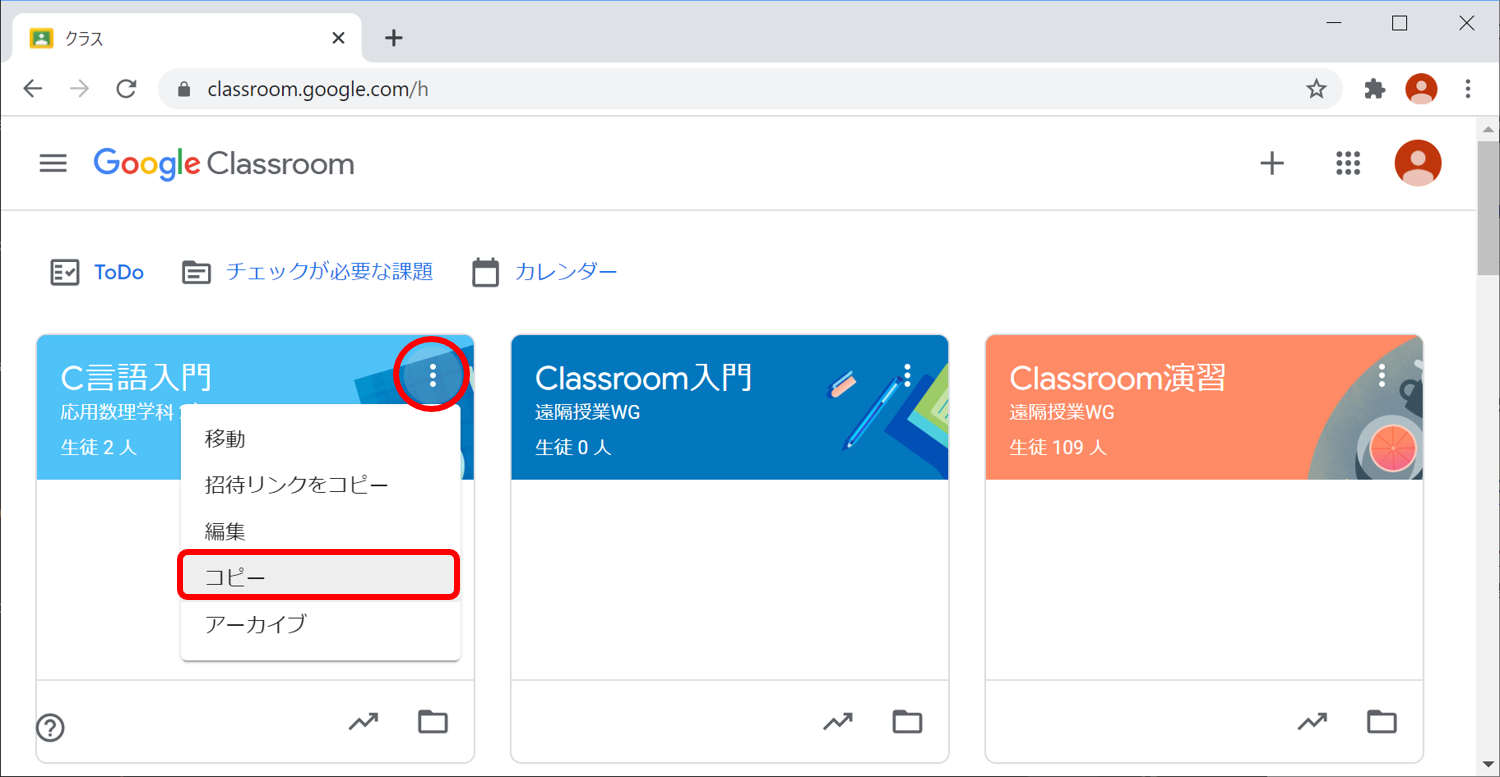Image resolution: width=1500 pixels, height=777 pixels.
Task: Open Drive folder icon on C言語入門 card
Action: [433, 721]
